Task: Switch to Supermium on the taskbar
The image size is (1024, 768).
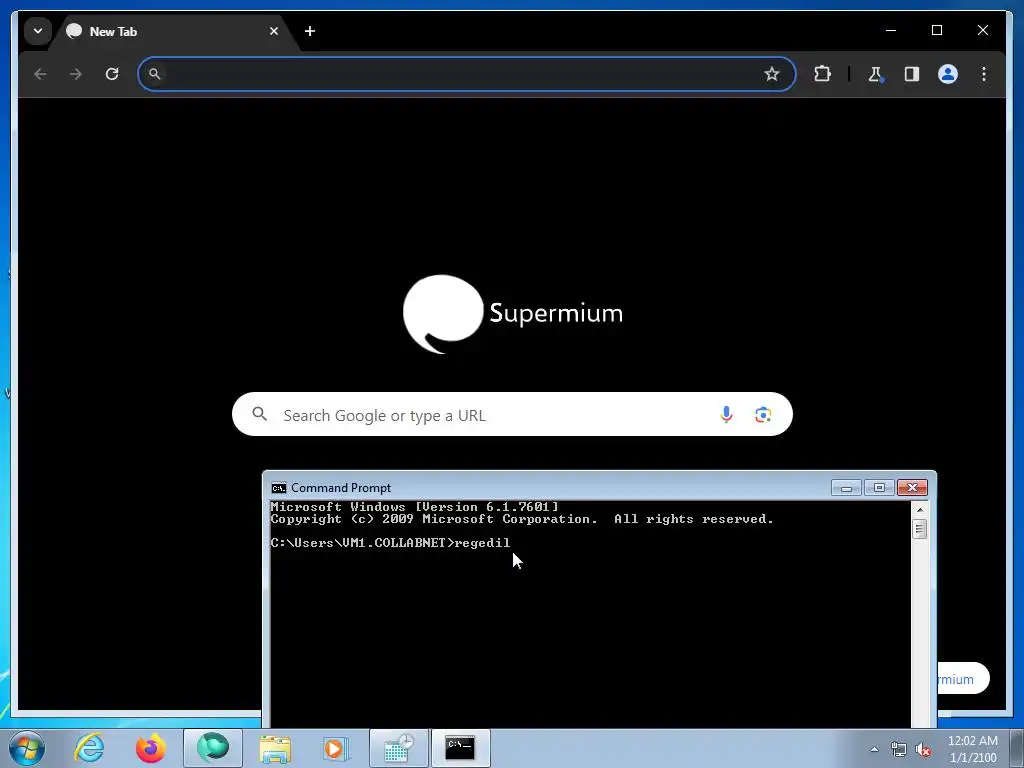Action: 213,748
